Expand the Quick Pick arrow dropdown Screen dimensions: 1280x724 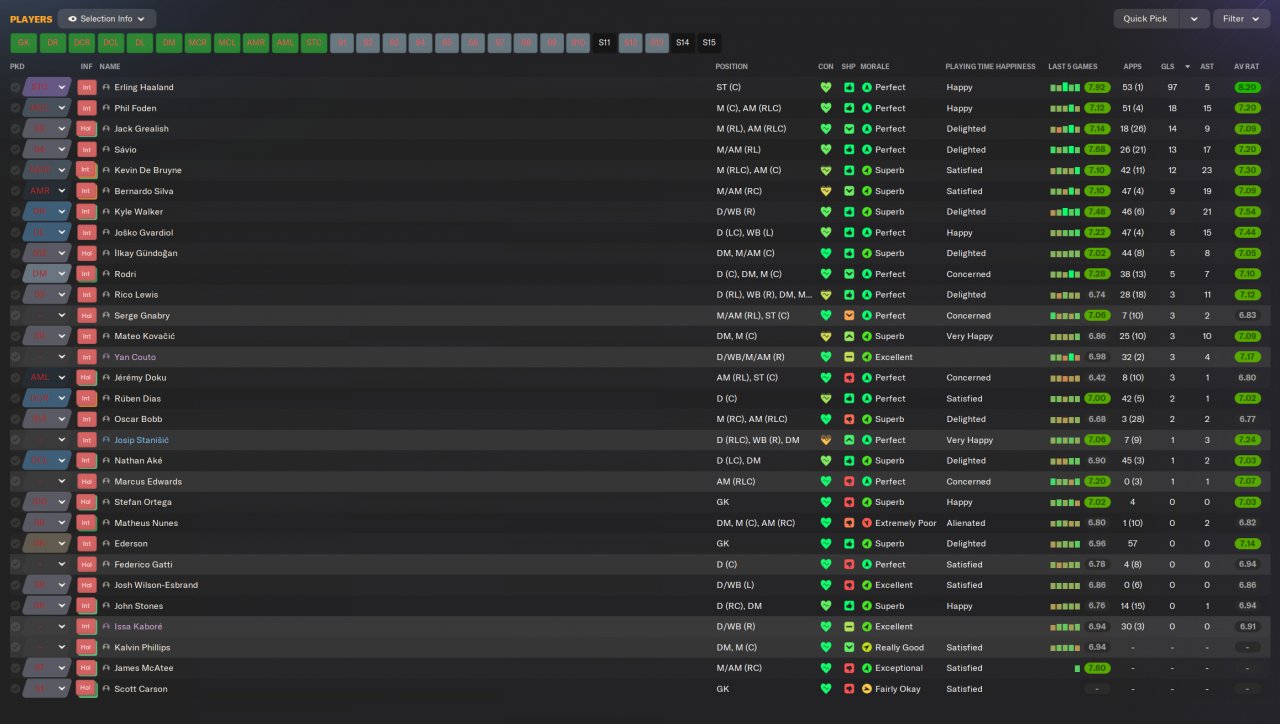coord(1194,19)
